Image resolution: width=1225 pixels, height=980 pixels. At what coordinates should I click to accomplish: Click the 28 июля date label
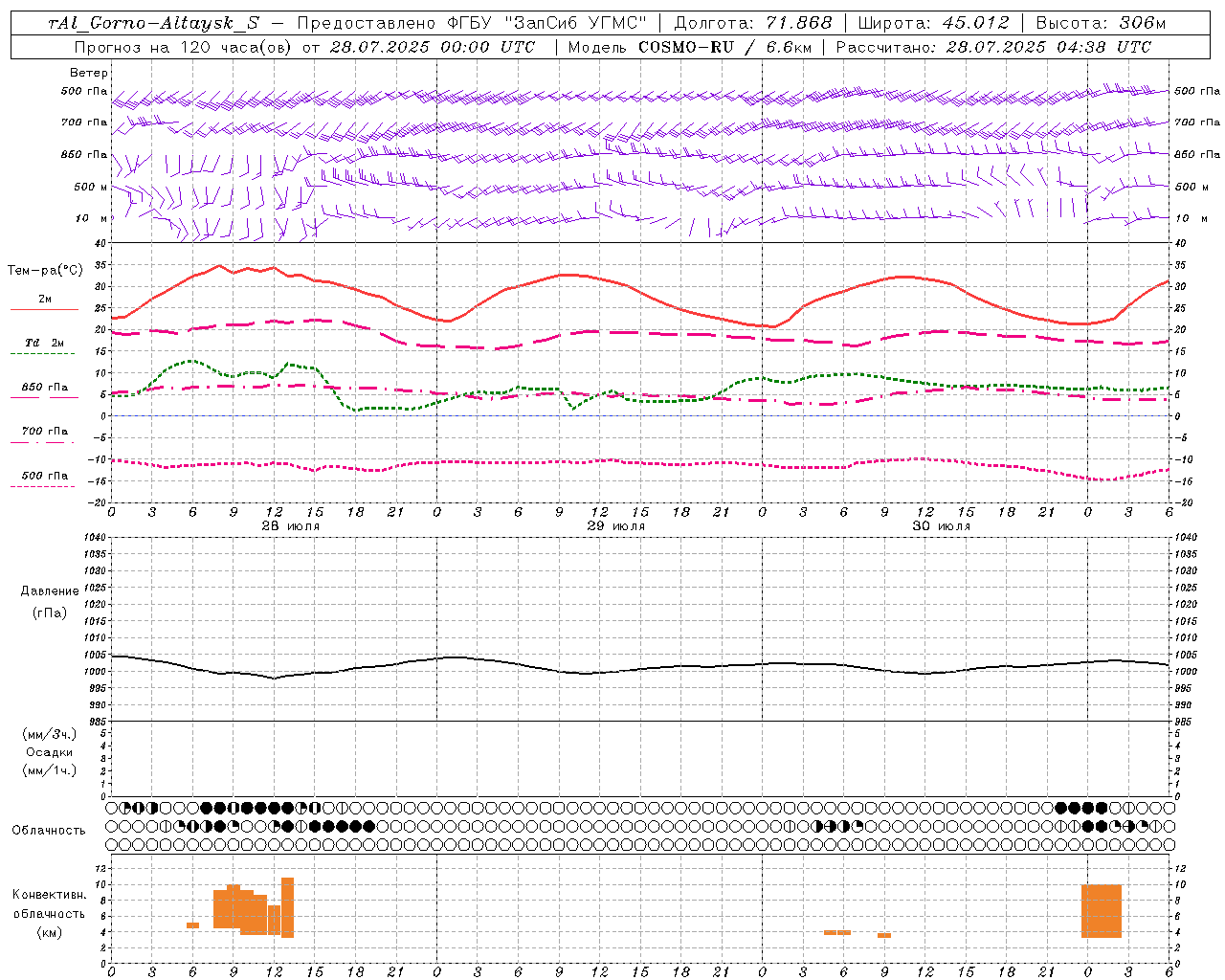(x=292, y=525)
